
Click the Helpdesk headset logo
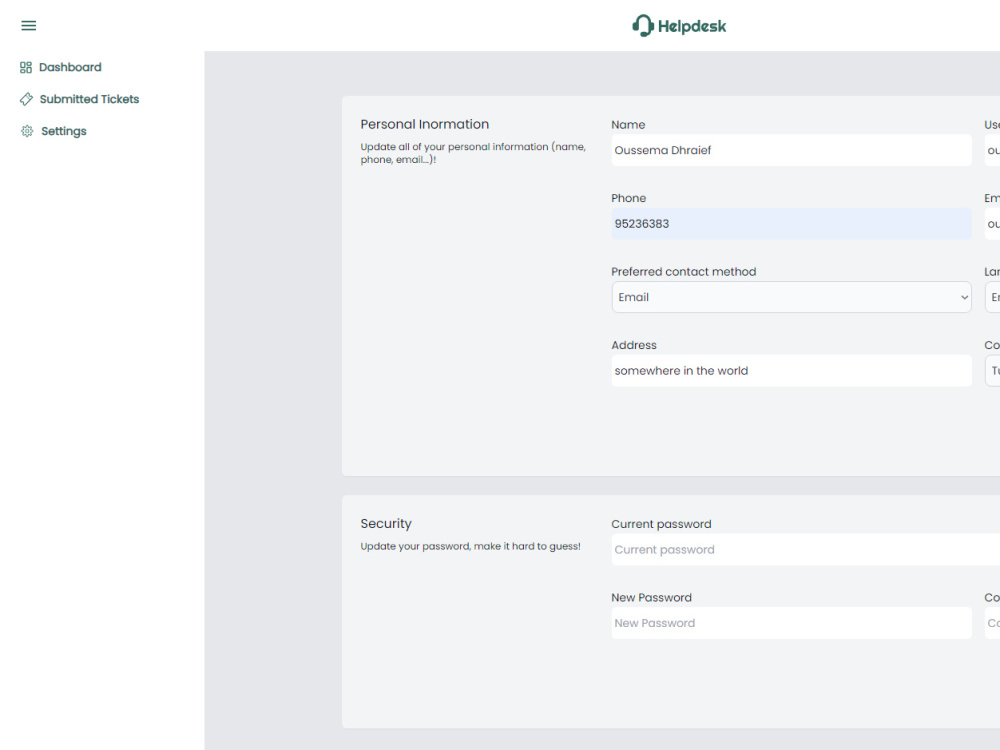pos(643,26)
